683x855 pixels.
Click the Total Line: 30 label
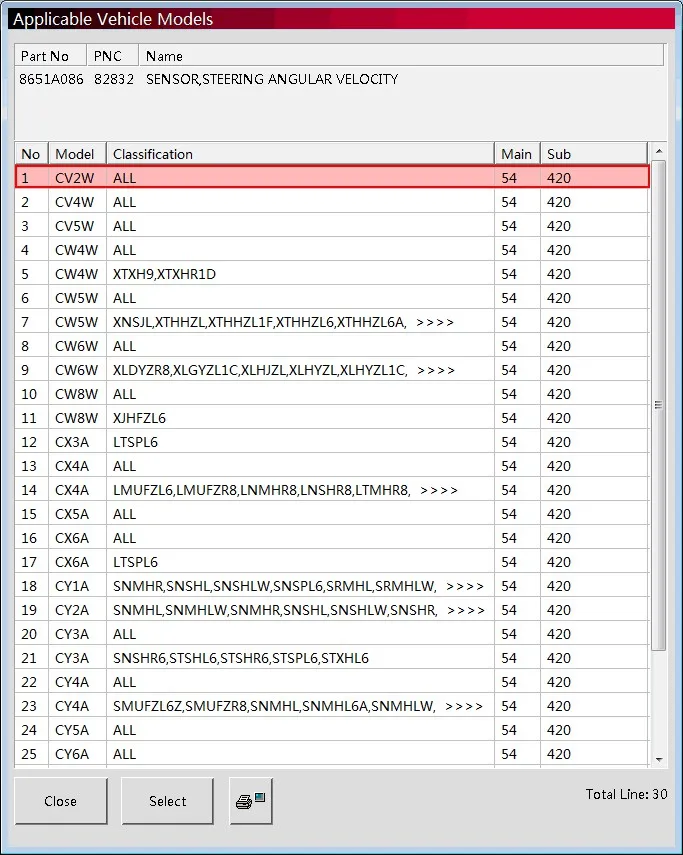click(x=626, y=794)
